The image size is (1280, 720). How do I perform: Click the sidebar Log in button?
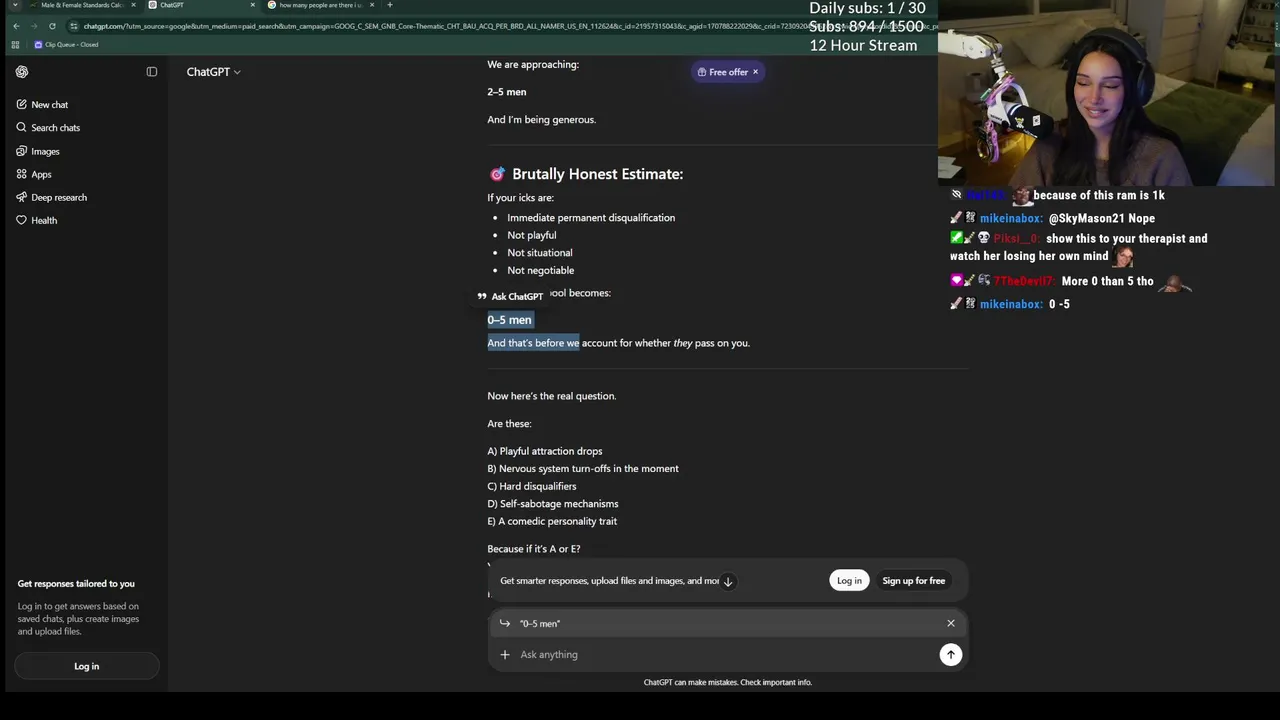(x=86, y=666)
